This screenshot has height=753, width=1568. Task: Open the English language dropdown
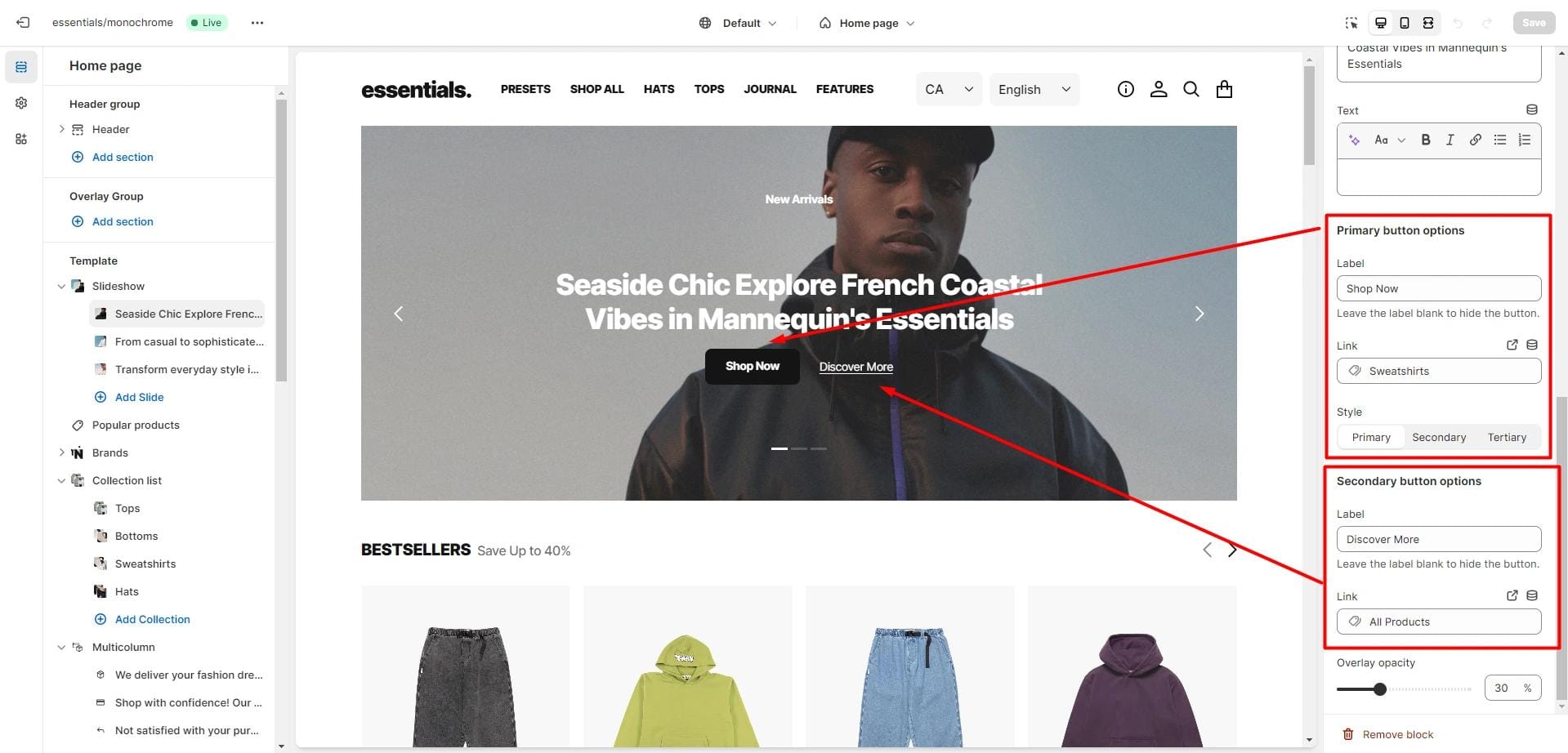tap(1034, 89)
